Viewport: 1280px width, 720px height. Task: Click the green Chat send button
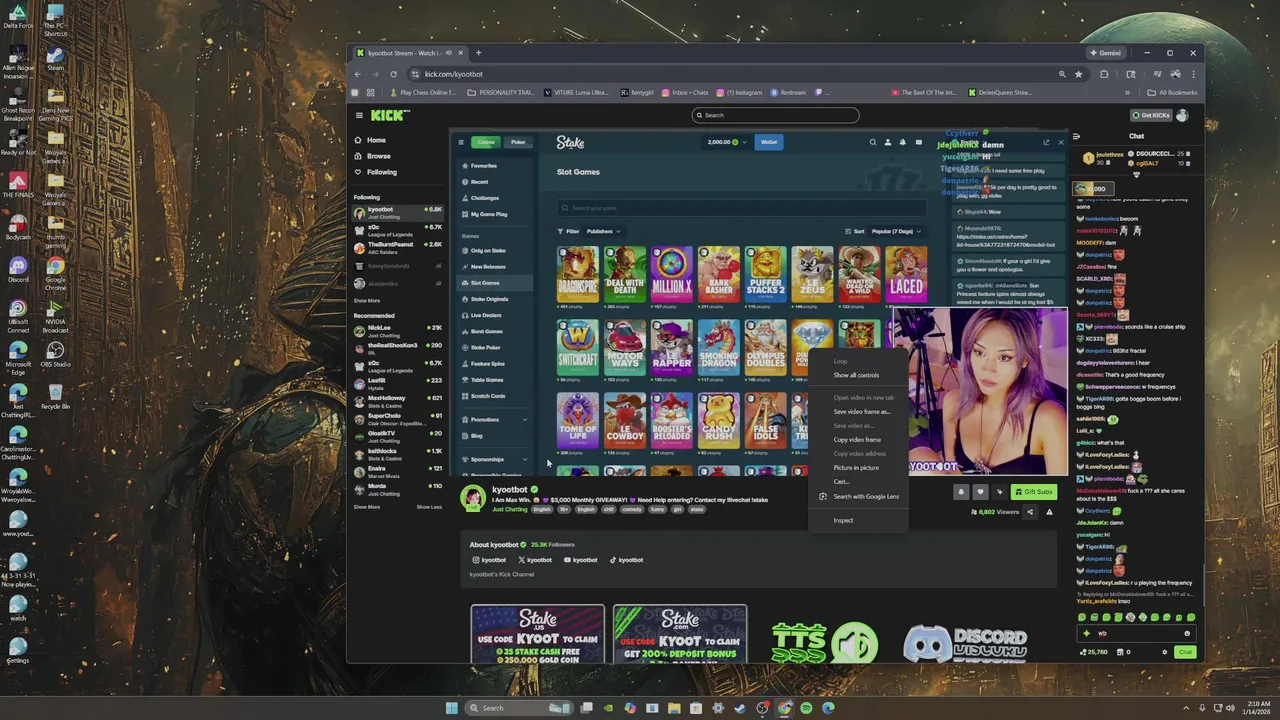(1185, 652)
